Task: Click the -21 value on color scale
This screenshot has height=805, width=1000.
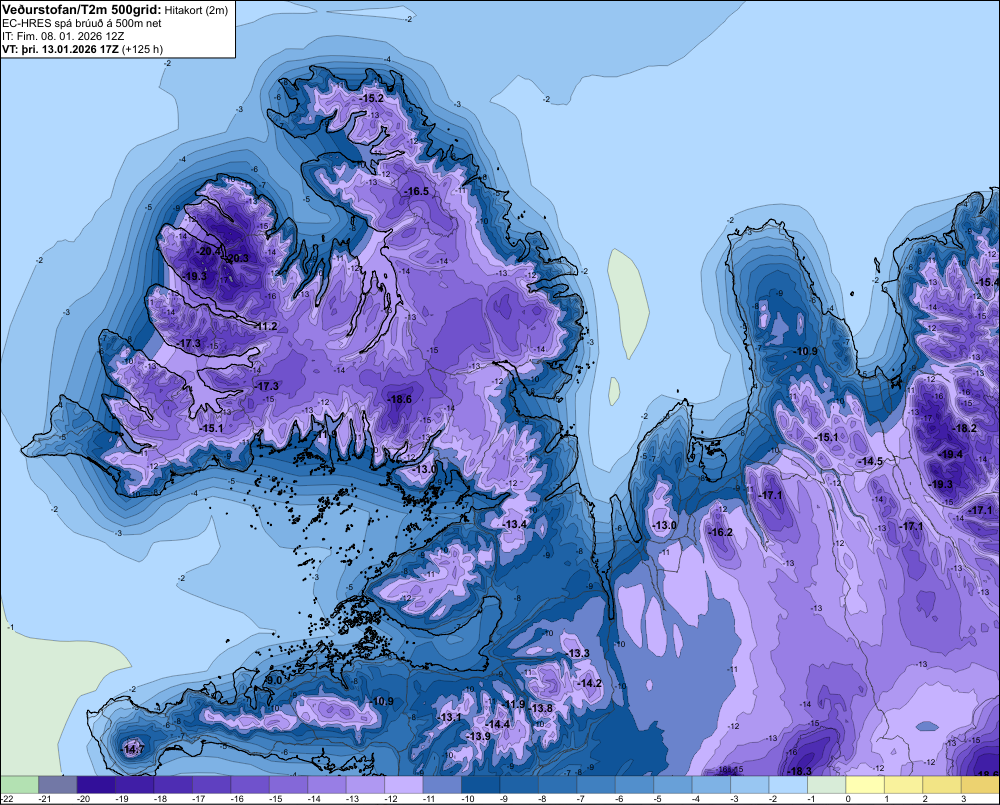Action: point(45,799)
